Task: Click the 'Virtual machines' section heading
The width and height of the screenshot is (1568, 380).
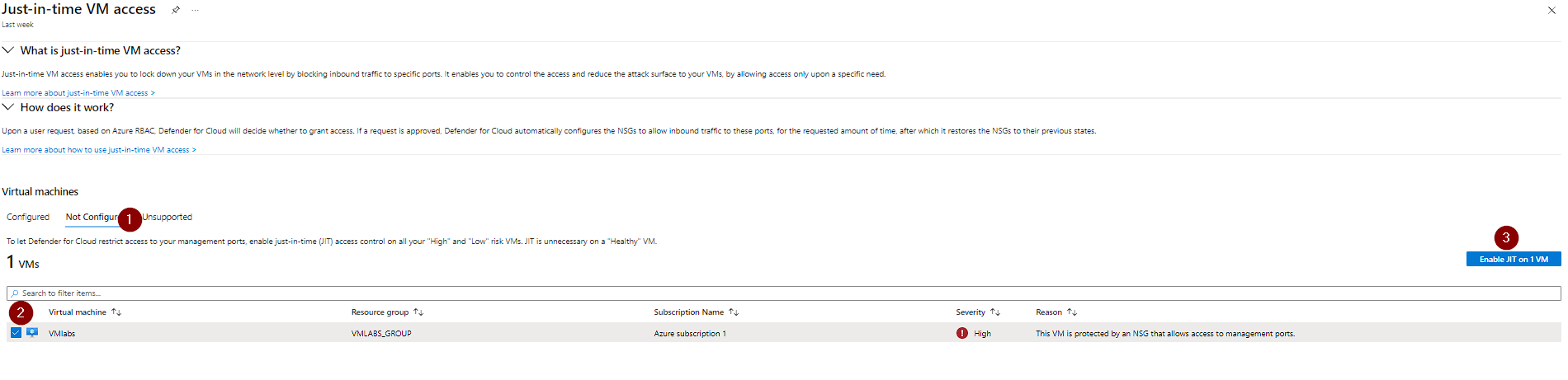Action: pos(40,191)
